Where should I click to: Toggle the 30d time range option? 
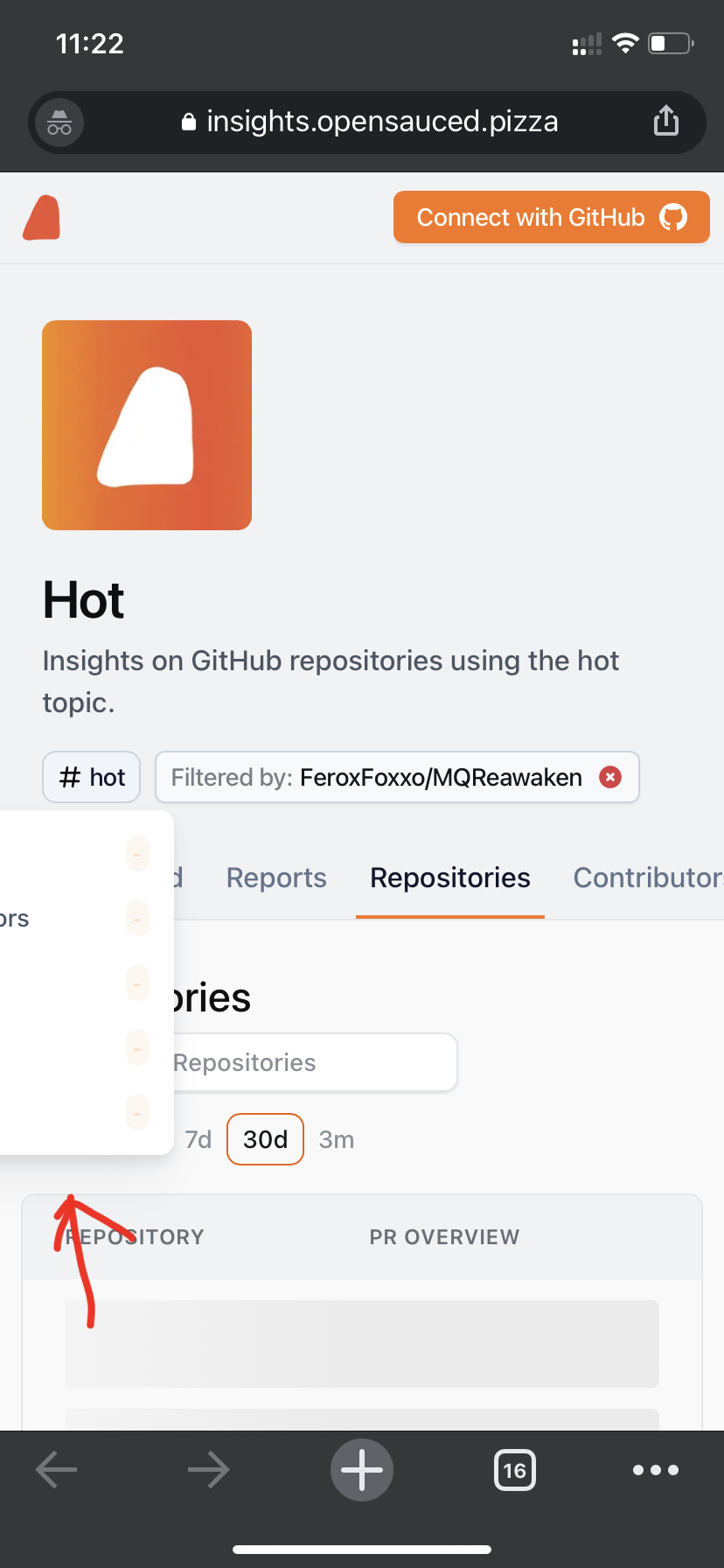(265, 1139)
